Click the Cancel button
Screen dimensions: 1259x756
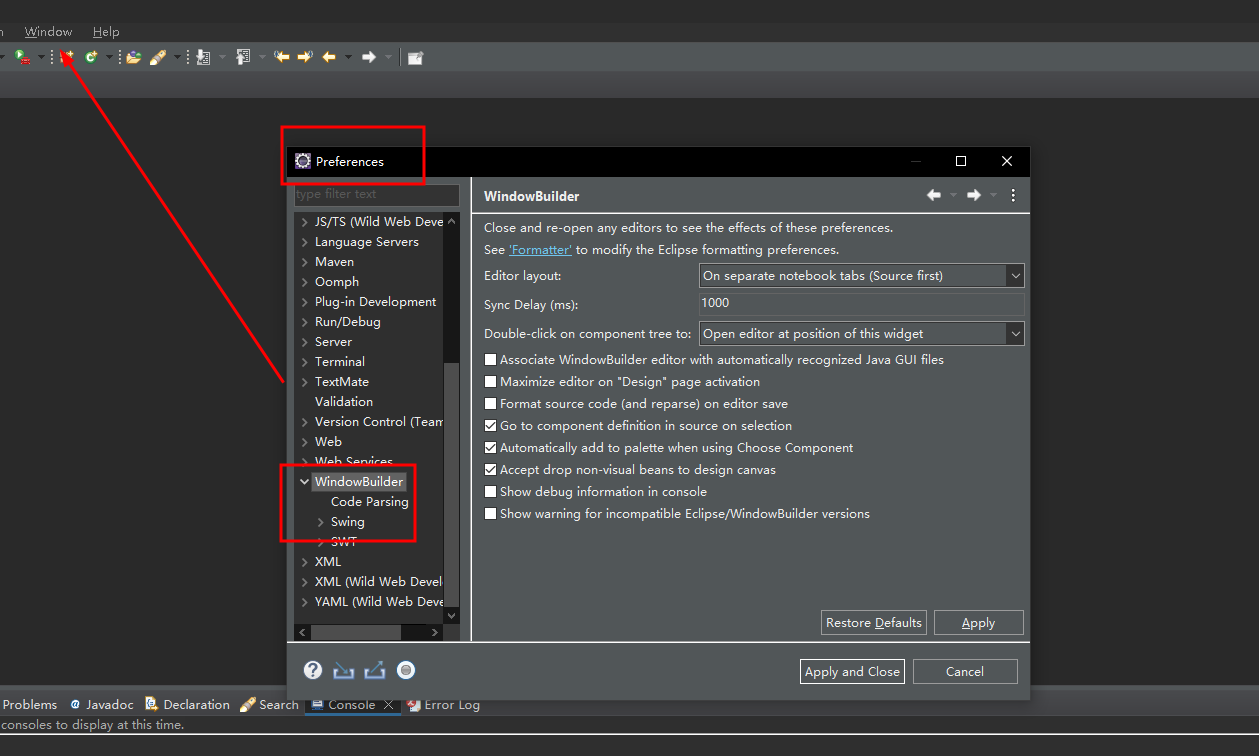coord(965,671)
